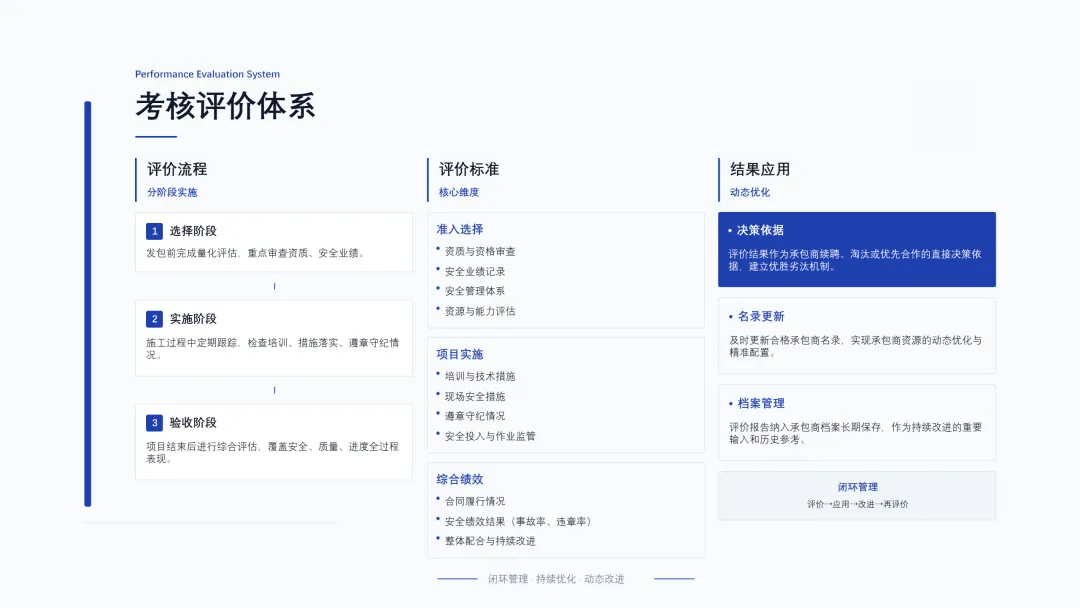Select the 验收阶段 heading

click(193, 423)
